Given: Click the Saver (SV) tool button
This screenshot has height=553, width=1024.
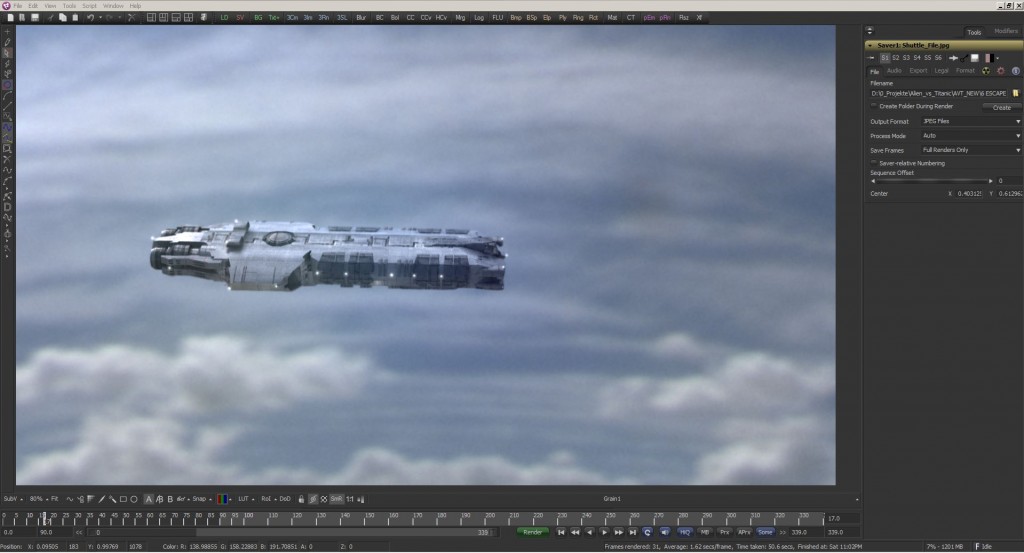Looking at the screenshot, I should coord(240,18).
